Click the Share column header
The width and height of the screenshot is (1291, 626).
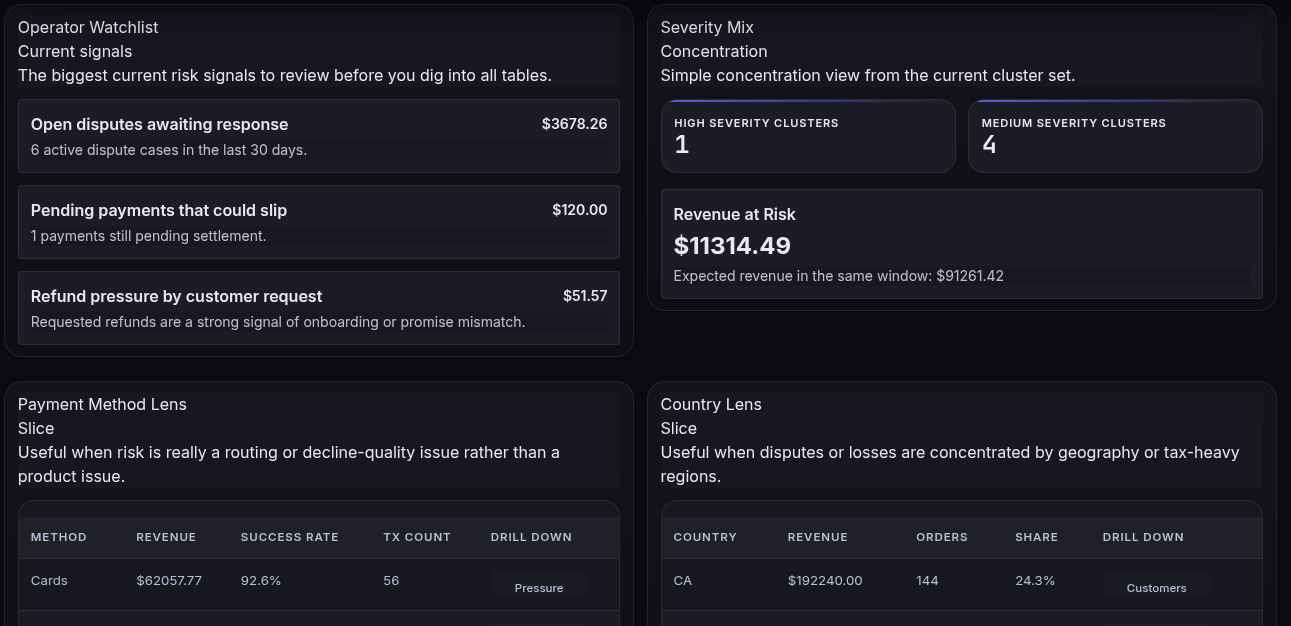coord(1036,537)
